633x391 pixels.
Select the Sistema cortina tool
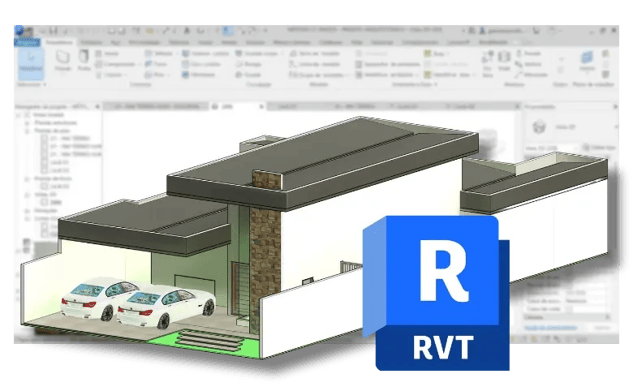coord(205,53)
